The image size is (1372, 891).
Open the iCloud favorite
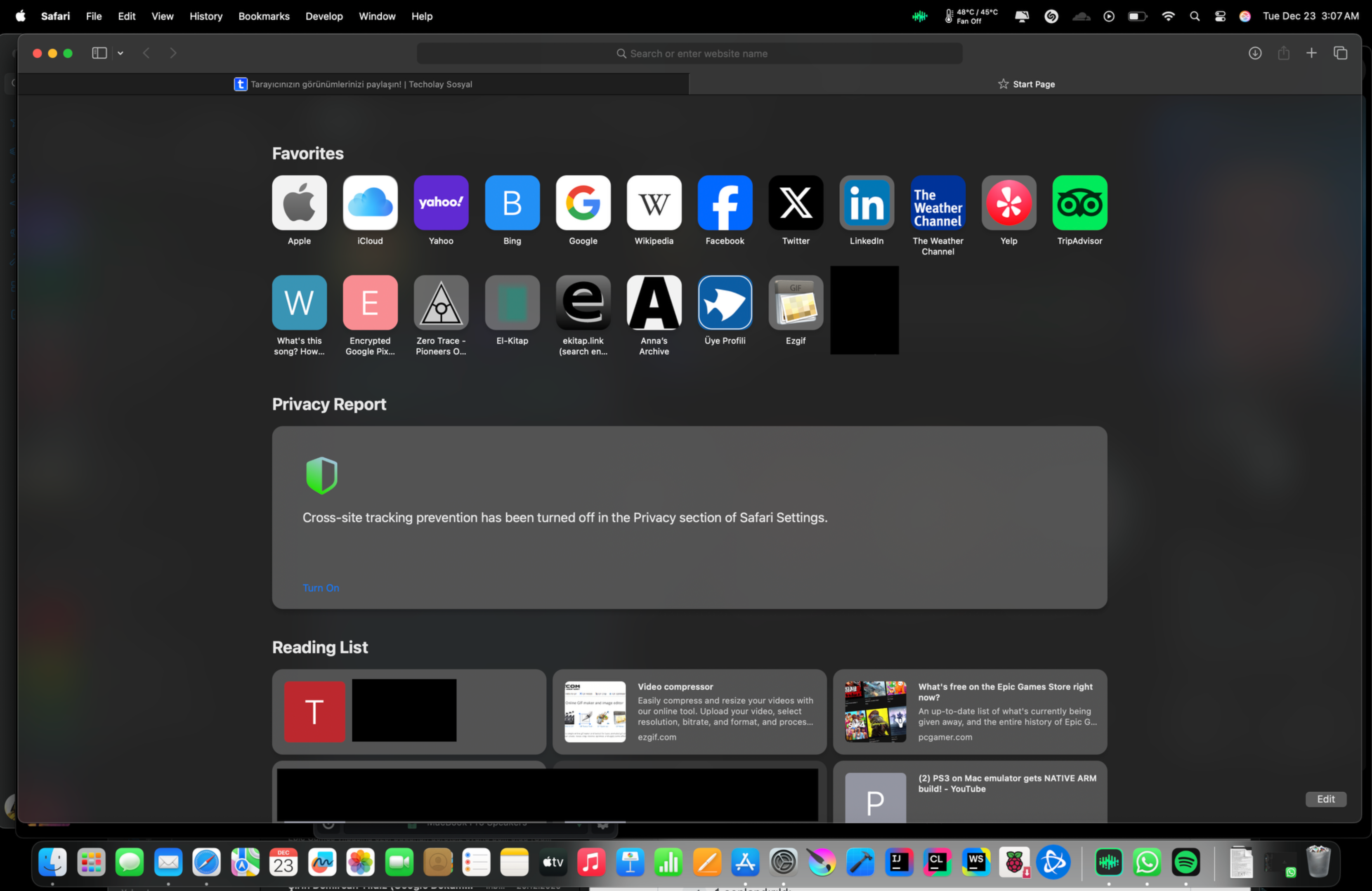coord(370,202)
